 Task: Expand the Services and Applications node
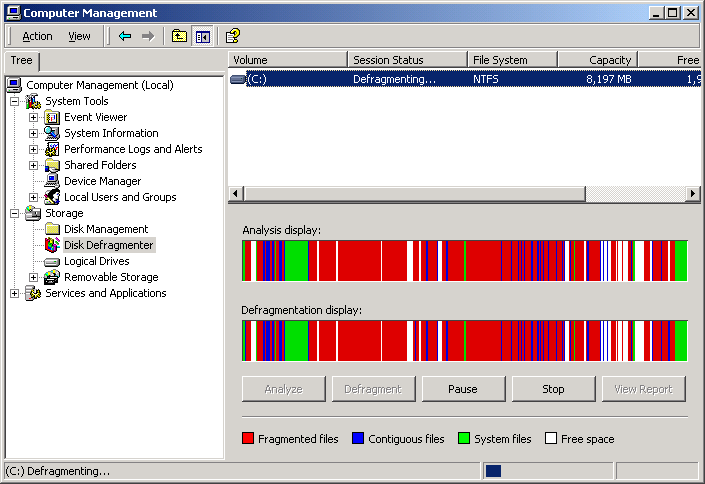(14, 293)
